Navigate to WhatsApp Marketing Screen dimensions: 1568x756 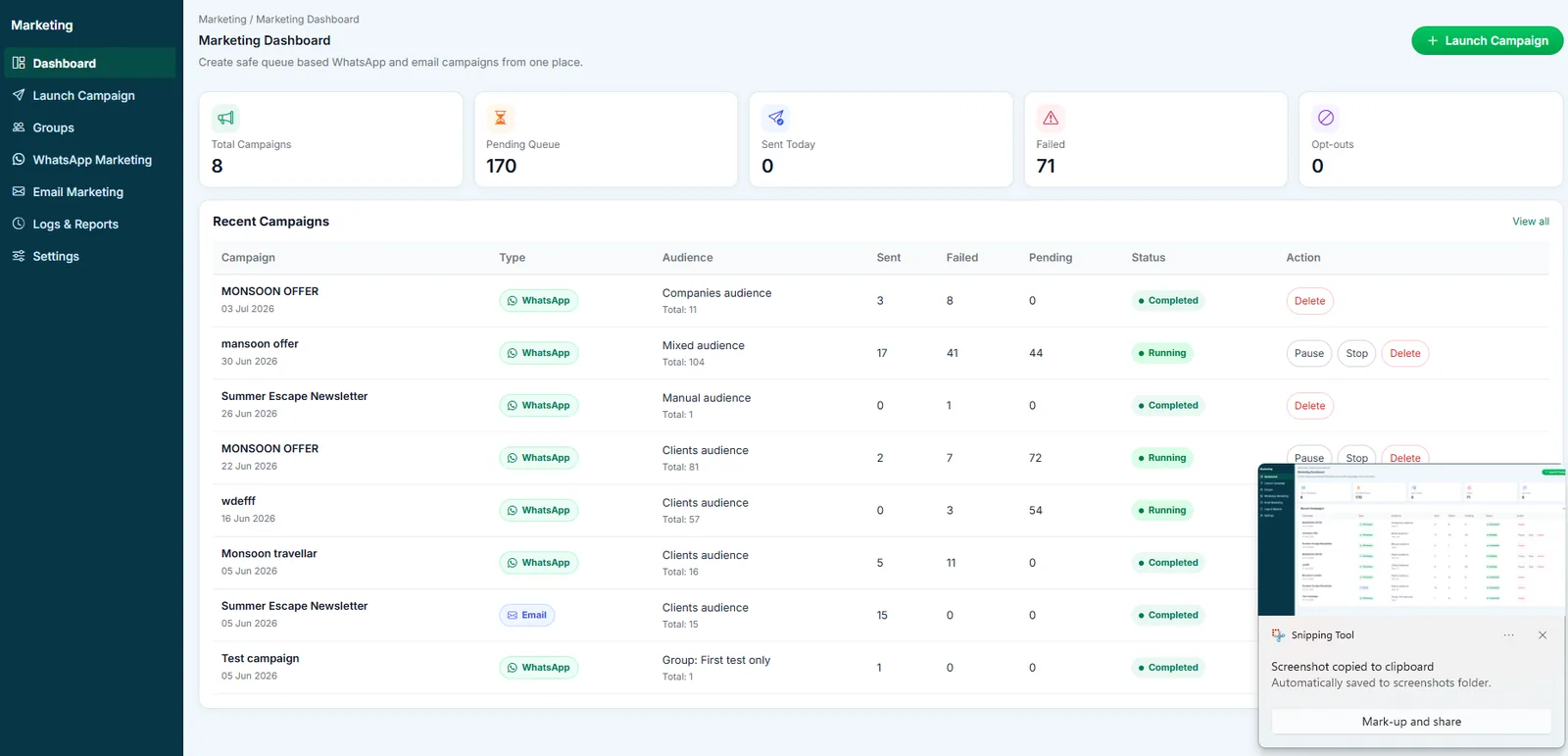click(89, 160)
